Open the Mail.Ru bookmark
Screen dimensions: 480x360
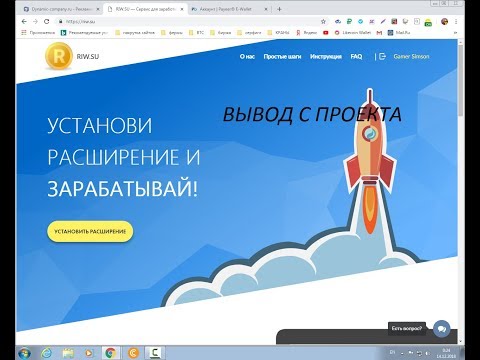pos(399,33)
